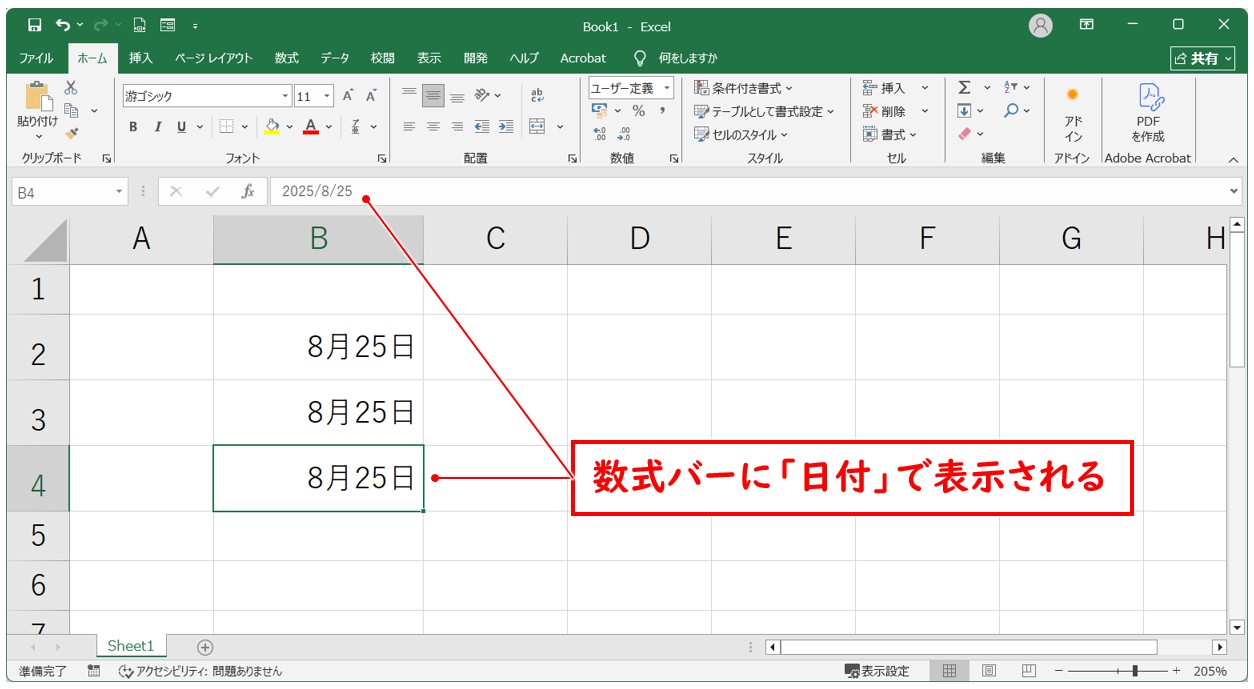1254x689 pixels.
Task: Toggle Bold formatting
Action: [133, 126]
